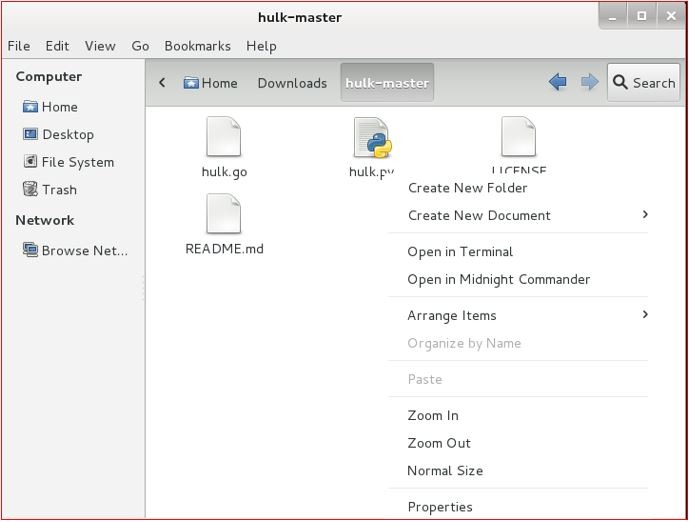Viewport: 689px width, 522px height.
Task: Open File System in the sidebar
Action: [x=69, y=162]
